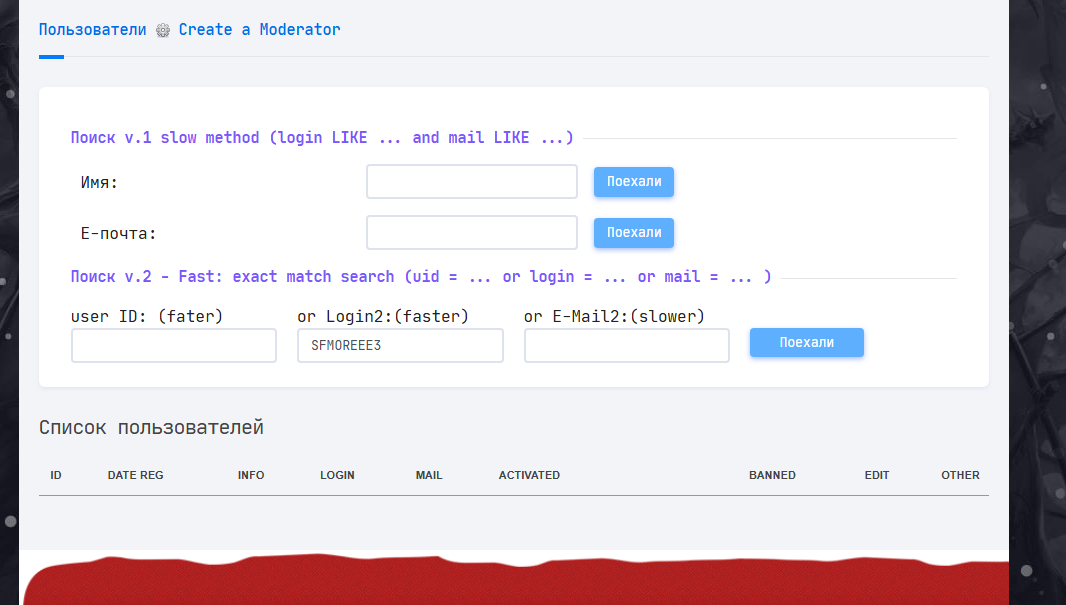Click the Поиск v.2 Fast exact match heading

pyautogui.click(x=422, y=277)
